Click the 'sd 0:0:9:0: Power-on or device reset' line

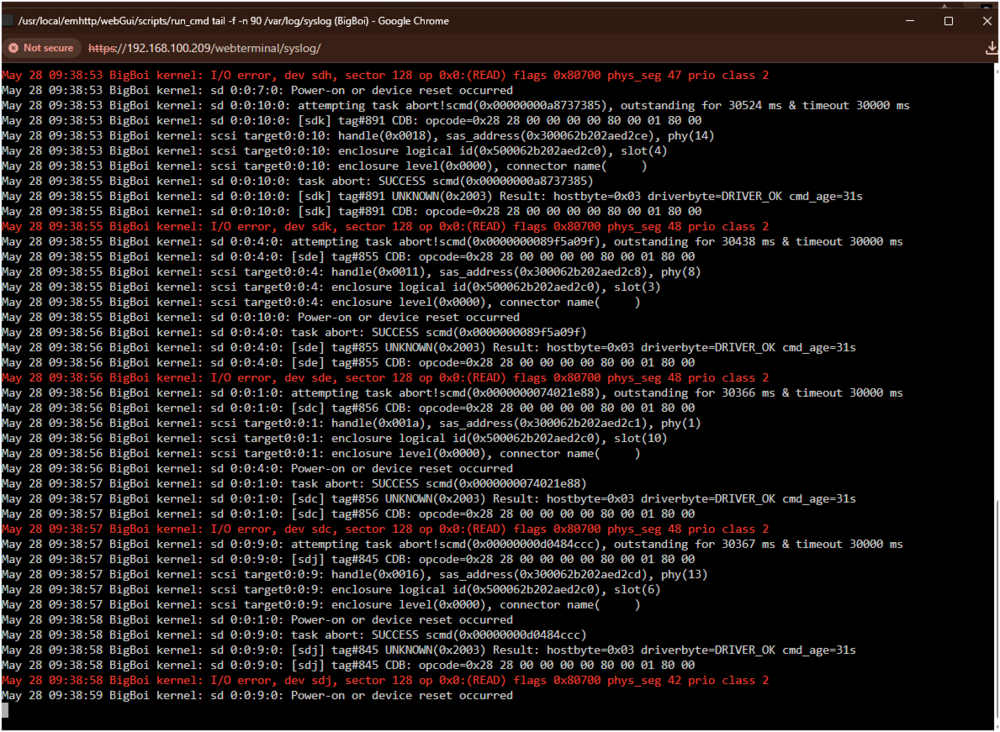(257, 696)
